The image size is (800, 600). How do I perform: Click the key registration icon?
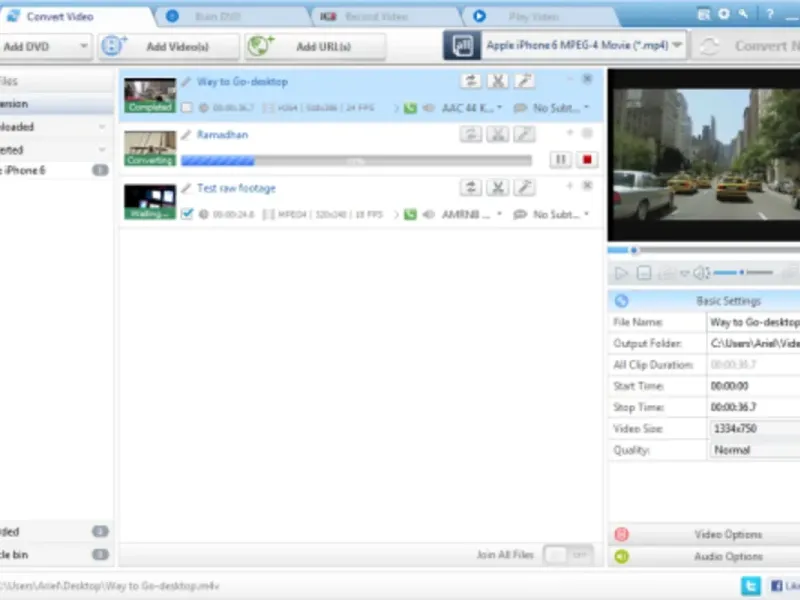point(743,14)
